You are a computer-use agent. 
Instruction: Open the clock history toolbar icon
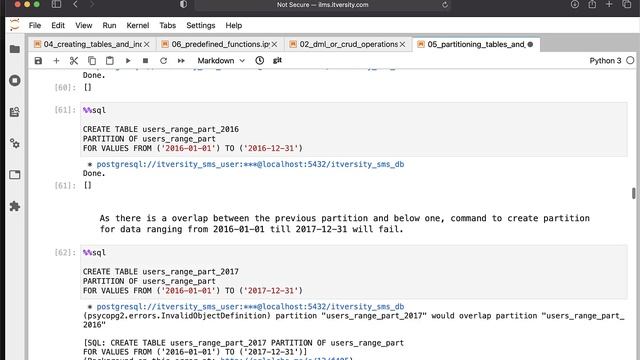point(260,60)
